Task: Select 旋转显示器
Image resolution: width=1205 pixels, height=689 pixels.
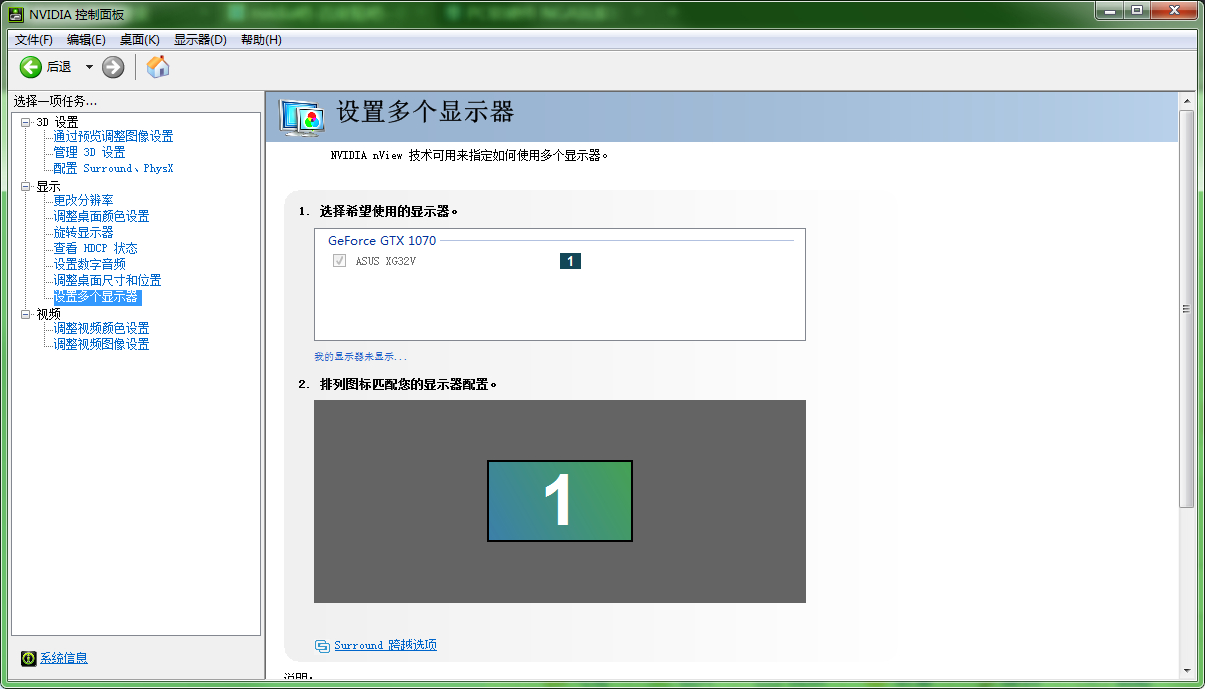Action: pos(83,232)
